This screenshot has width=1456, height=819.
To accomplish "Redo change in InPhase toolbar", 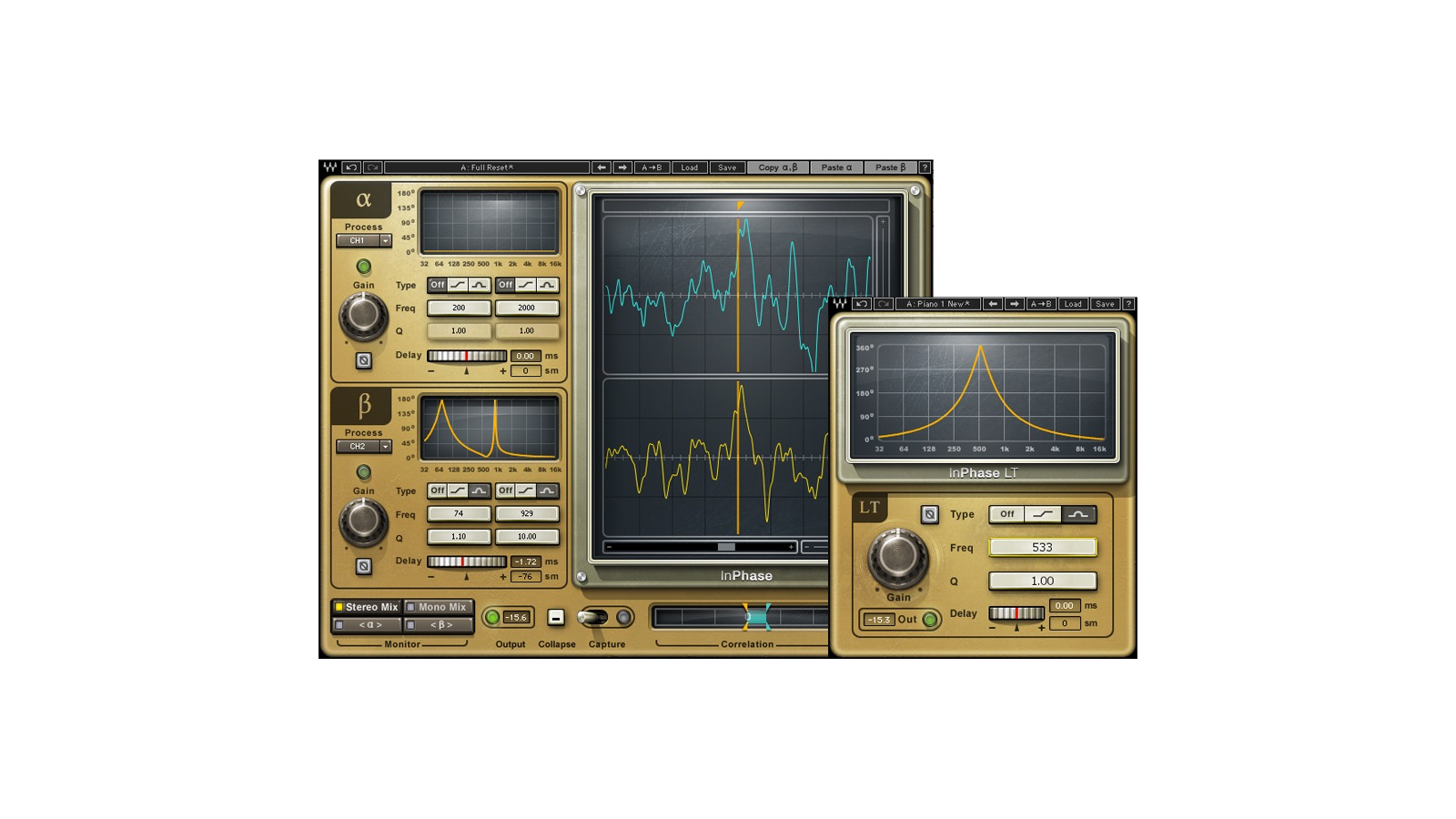I will [x=372, y=167].
